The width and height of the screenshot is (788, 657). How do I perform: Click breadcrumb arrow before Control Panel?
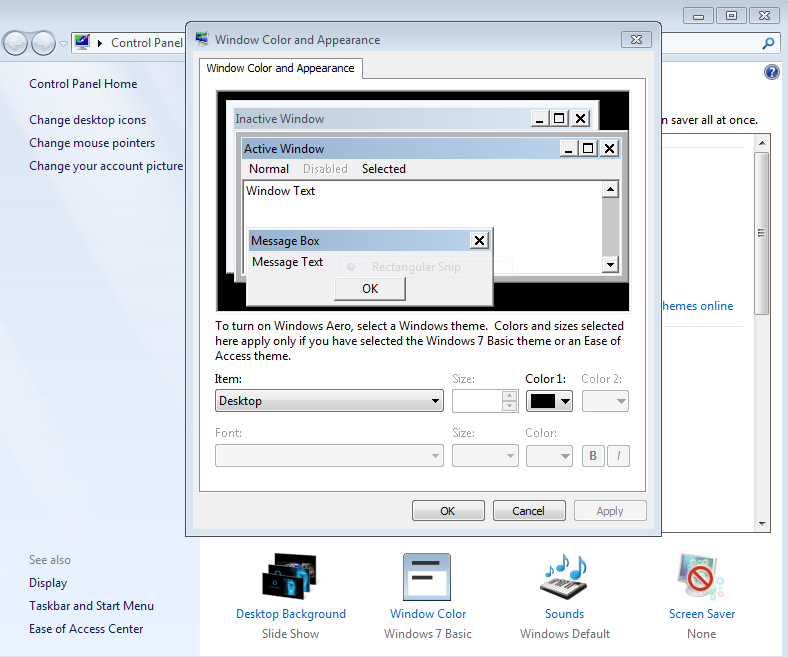point(100,43)
